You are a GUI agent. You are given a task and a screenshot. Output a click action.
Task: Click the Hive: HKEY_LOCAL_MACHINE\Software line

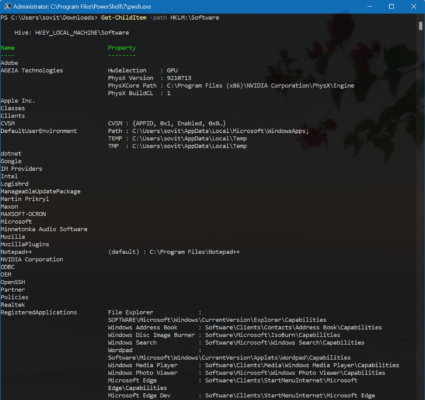72,33
